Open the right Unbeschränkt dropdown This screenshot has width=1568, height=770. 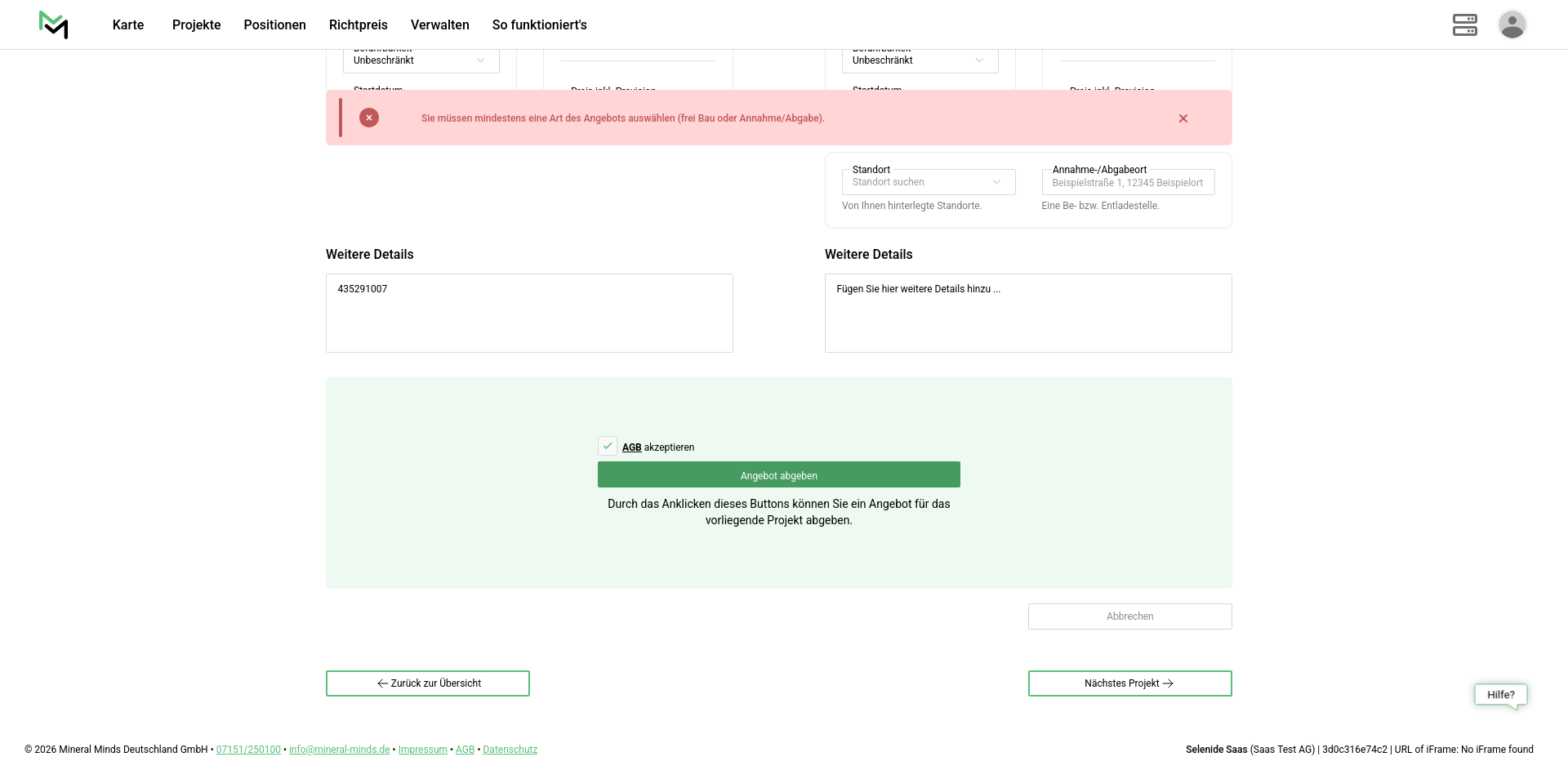tap(920, 60)
